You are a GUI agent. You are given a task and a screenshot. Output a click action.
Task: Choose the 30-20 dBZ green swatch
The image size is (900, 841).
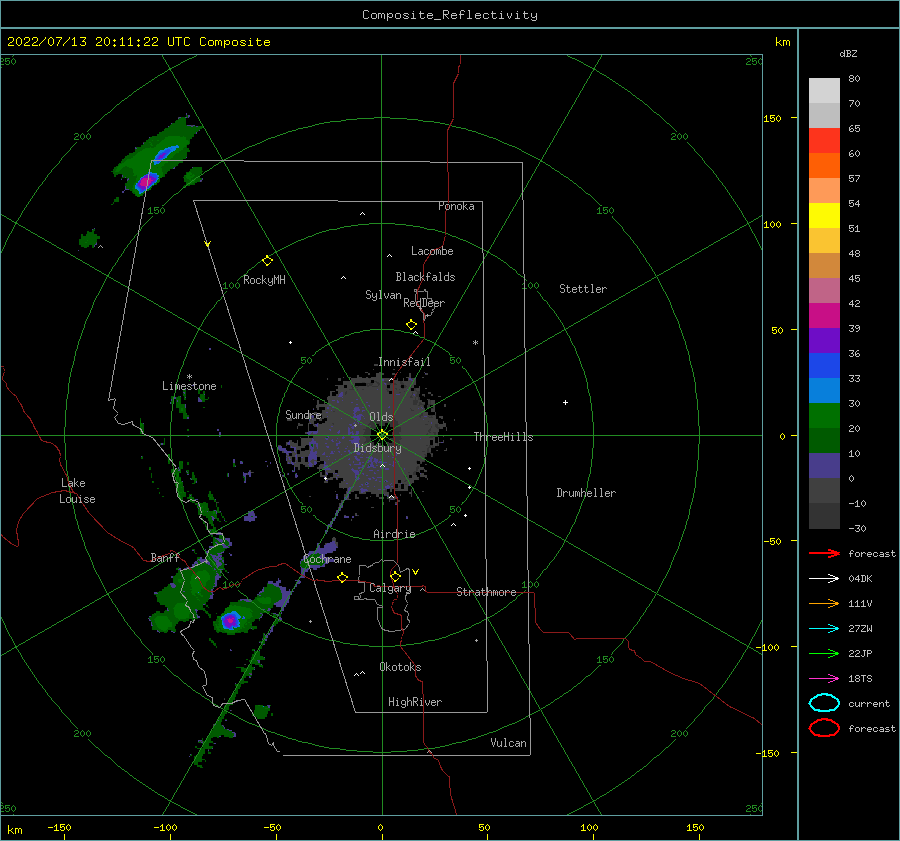tap(824, 416)
